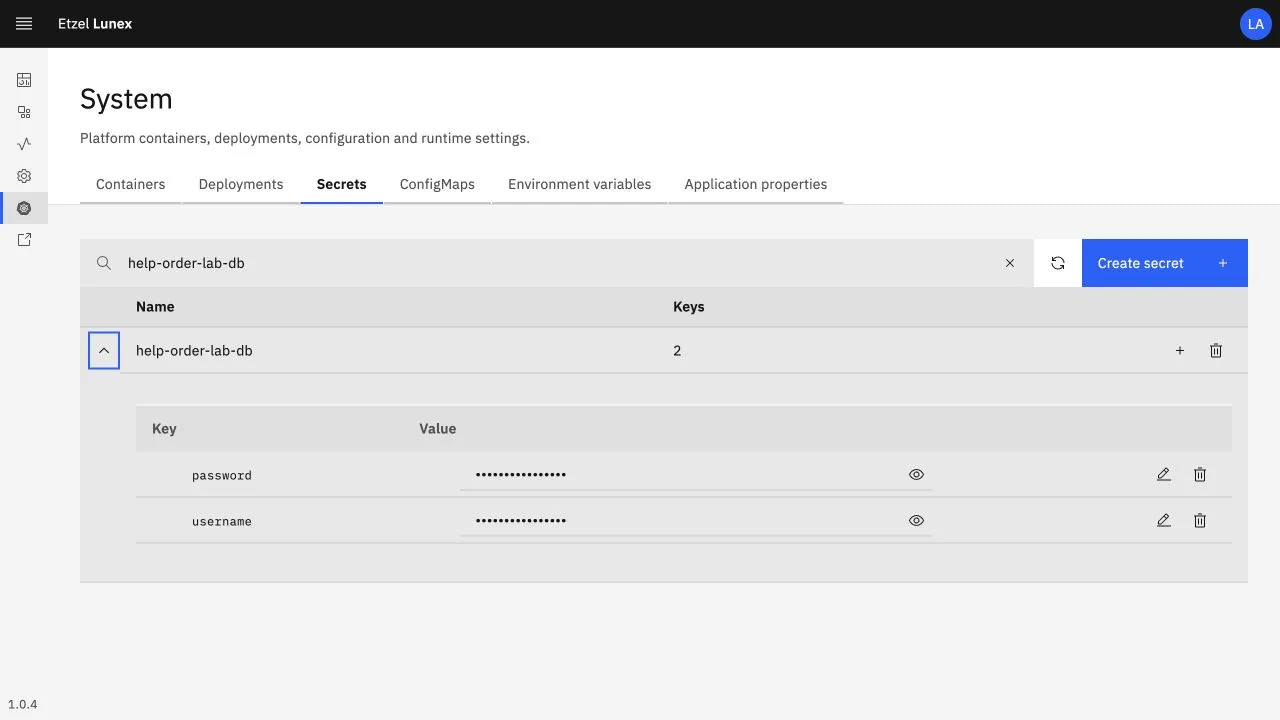Open the Environment variables tab
The height and width of the screenshot is (720, 1280).
(580, 184)
